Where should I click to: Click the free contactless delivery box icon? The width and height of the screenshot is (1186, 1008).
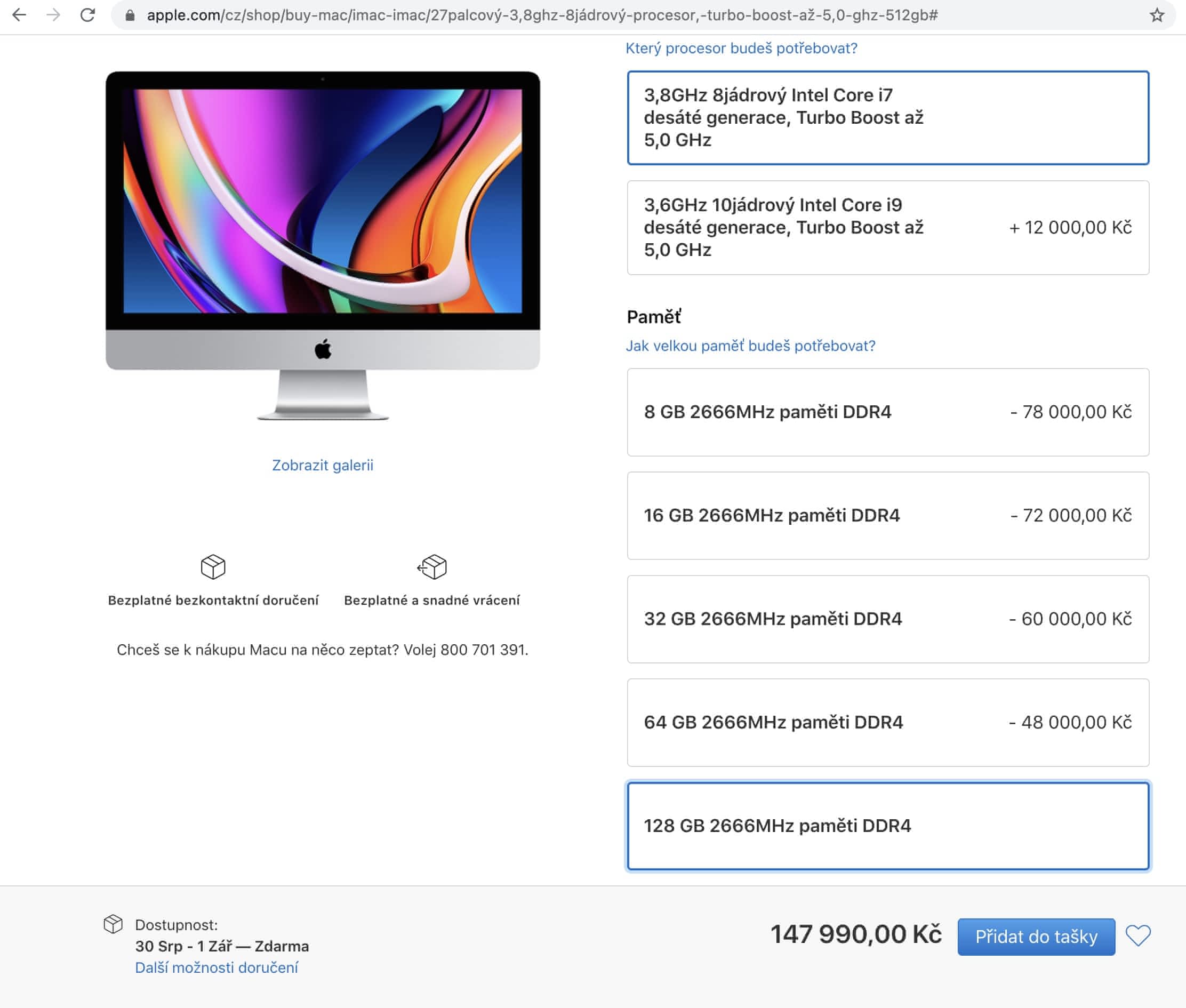point(213,566)
